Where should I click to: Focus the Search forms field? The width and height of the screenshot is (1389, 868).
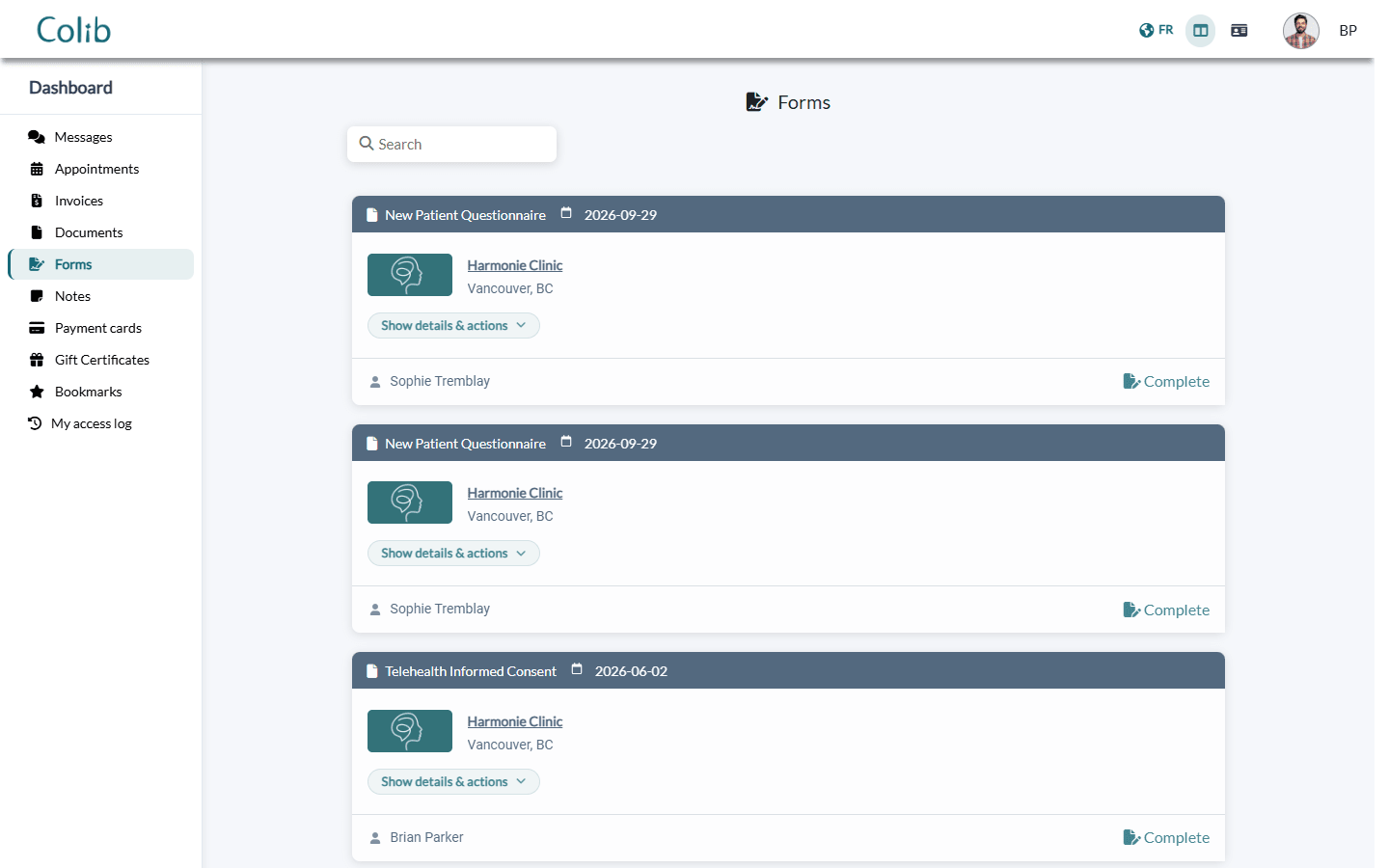(451, 144)
